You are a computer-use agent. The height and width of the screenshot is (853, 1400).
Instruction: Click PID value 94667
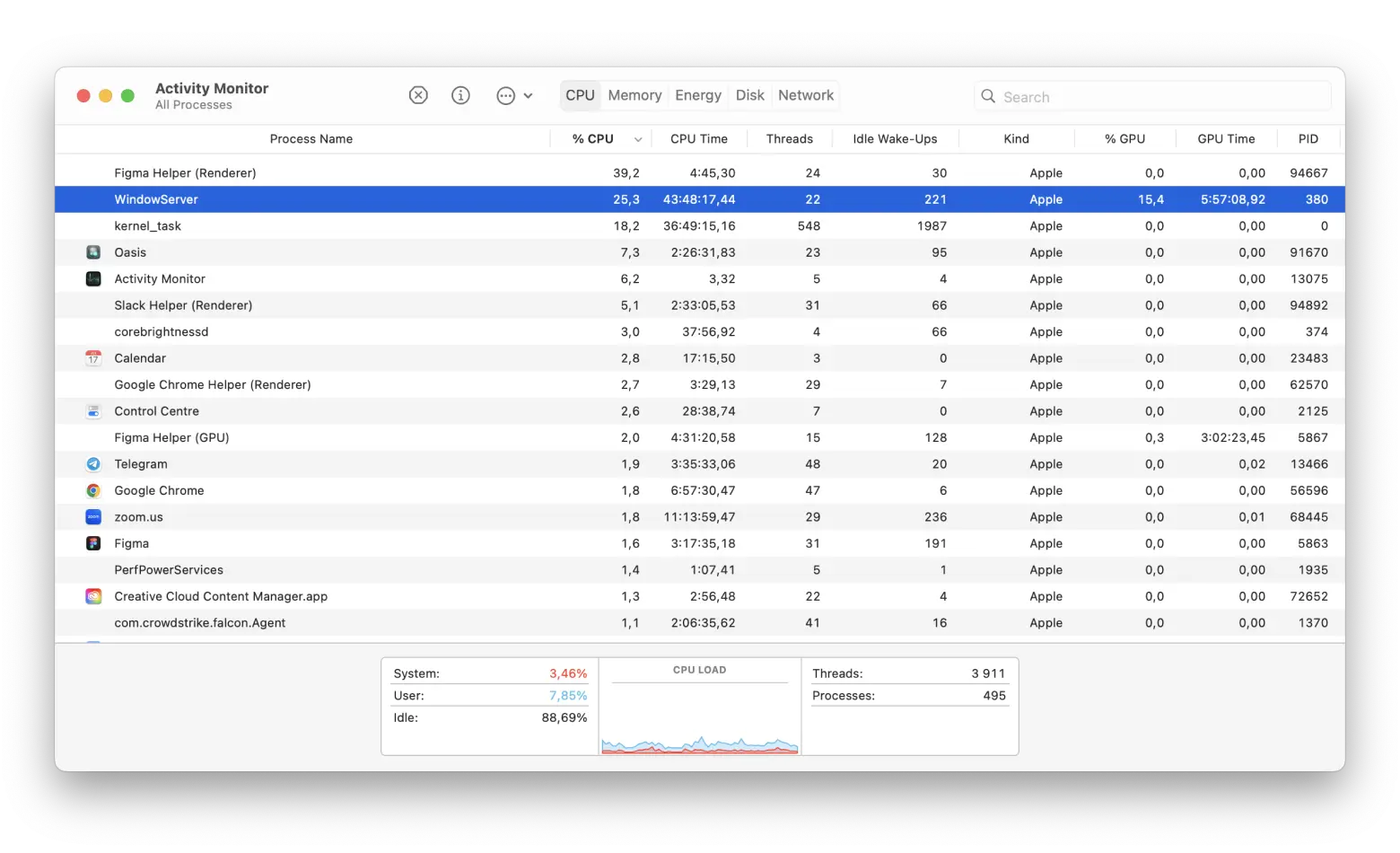1308,173
